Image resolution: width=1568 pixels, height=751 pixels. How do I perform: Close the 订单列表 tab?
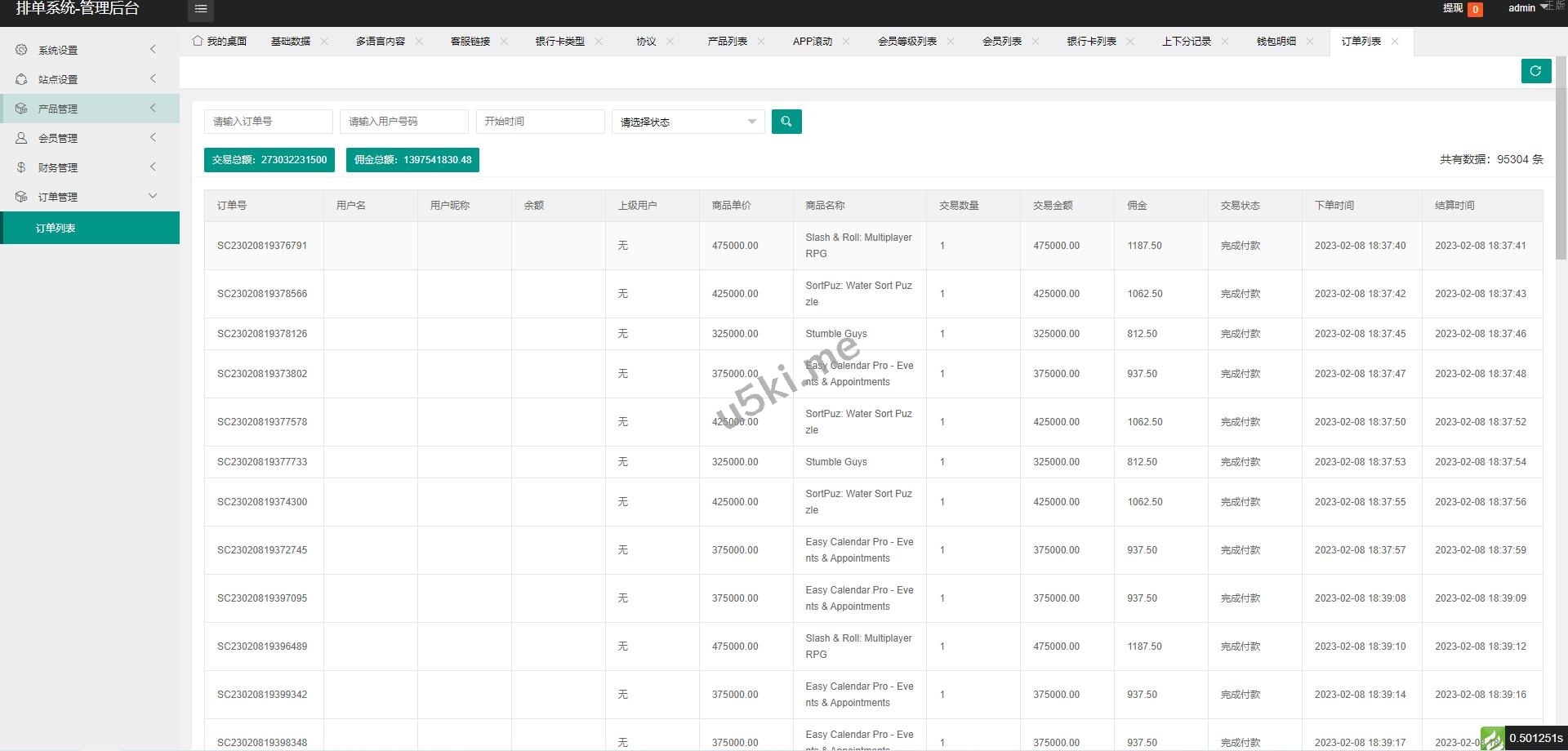click(1395, 41)
